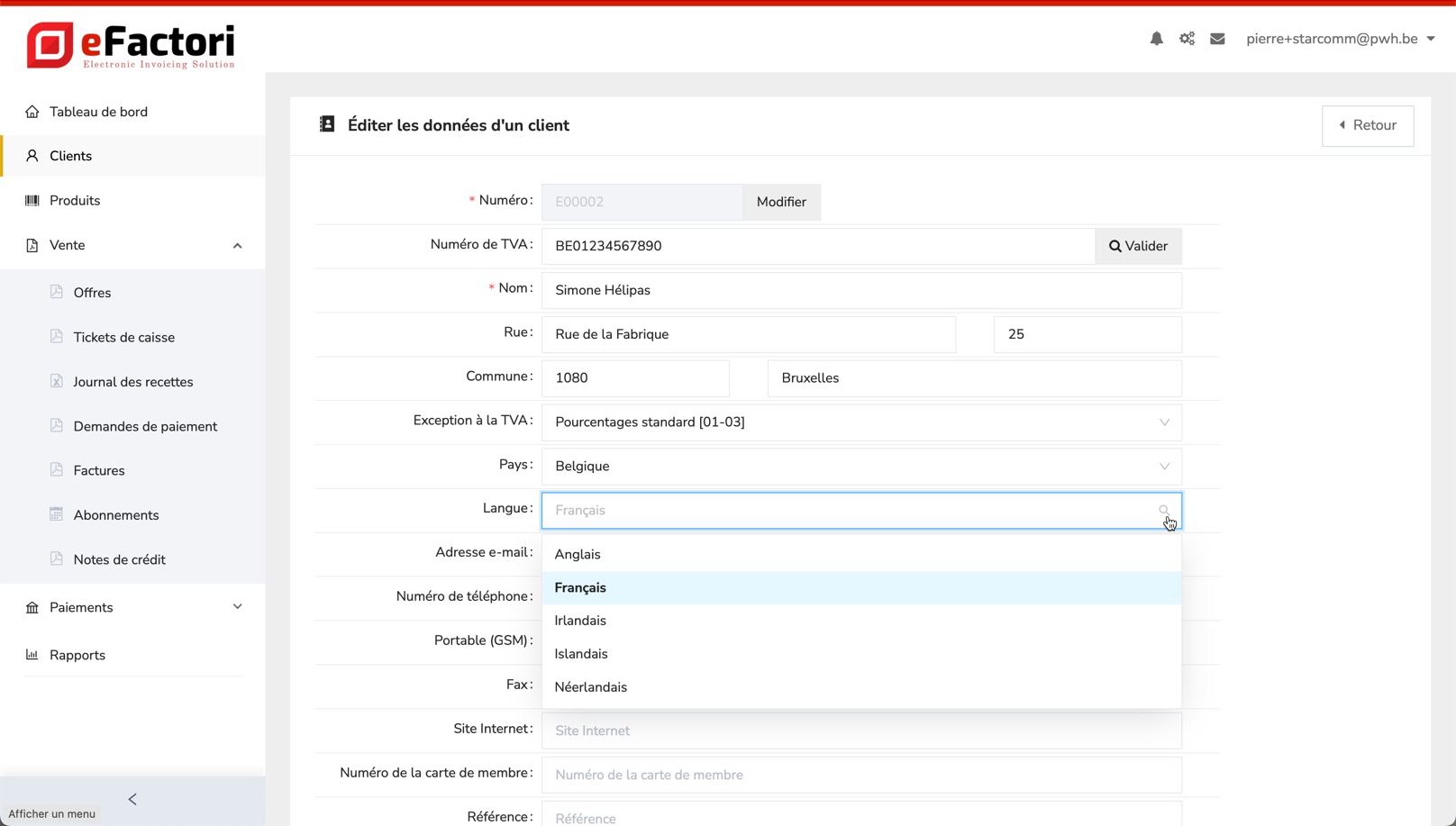
Task: Click the Modifier button next to Numéro
Action: pos(781,202)
